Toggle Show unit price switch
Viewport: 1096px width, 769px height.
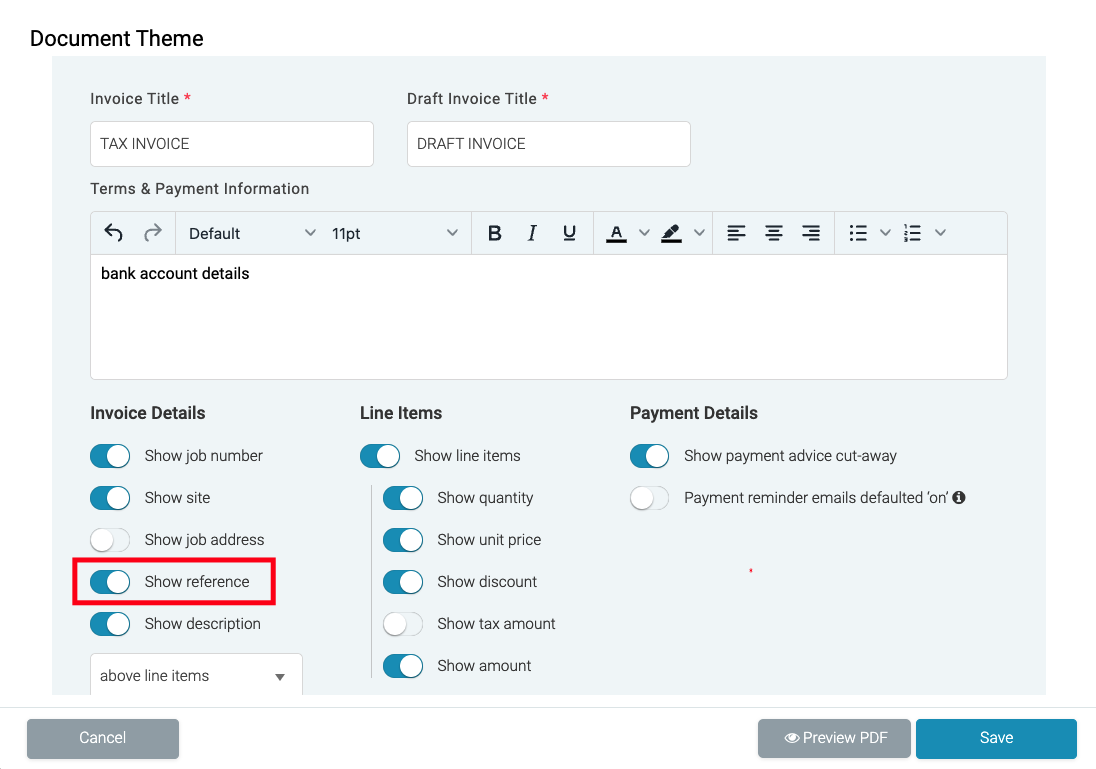point(403,540)
